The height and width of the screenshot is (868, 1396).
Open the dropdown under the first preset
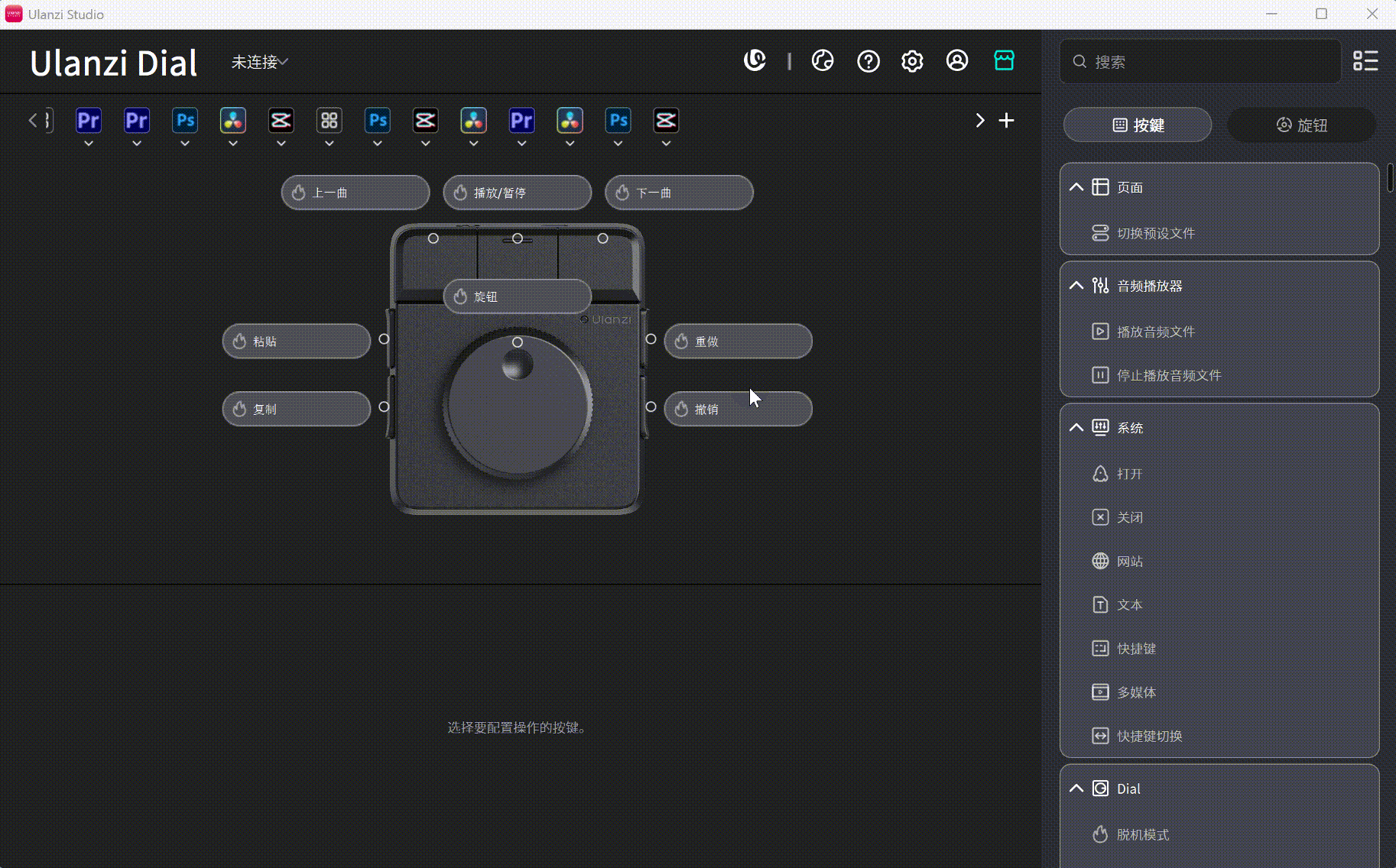(x=88, y=142)
